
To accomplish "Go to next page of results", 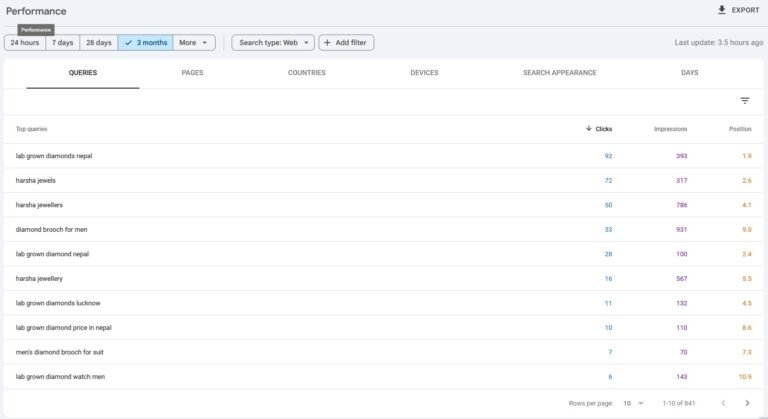I will tap(747, 403).
